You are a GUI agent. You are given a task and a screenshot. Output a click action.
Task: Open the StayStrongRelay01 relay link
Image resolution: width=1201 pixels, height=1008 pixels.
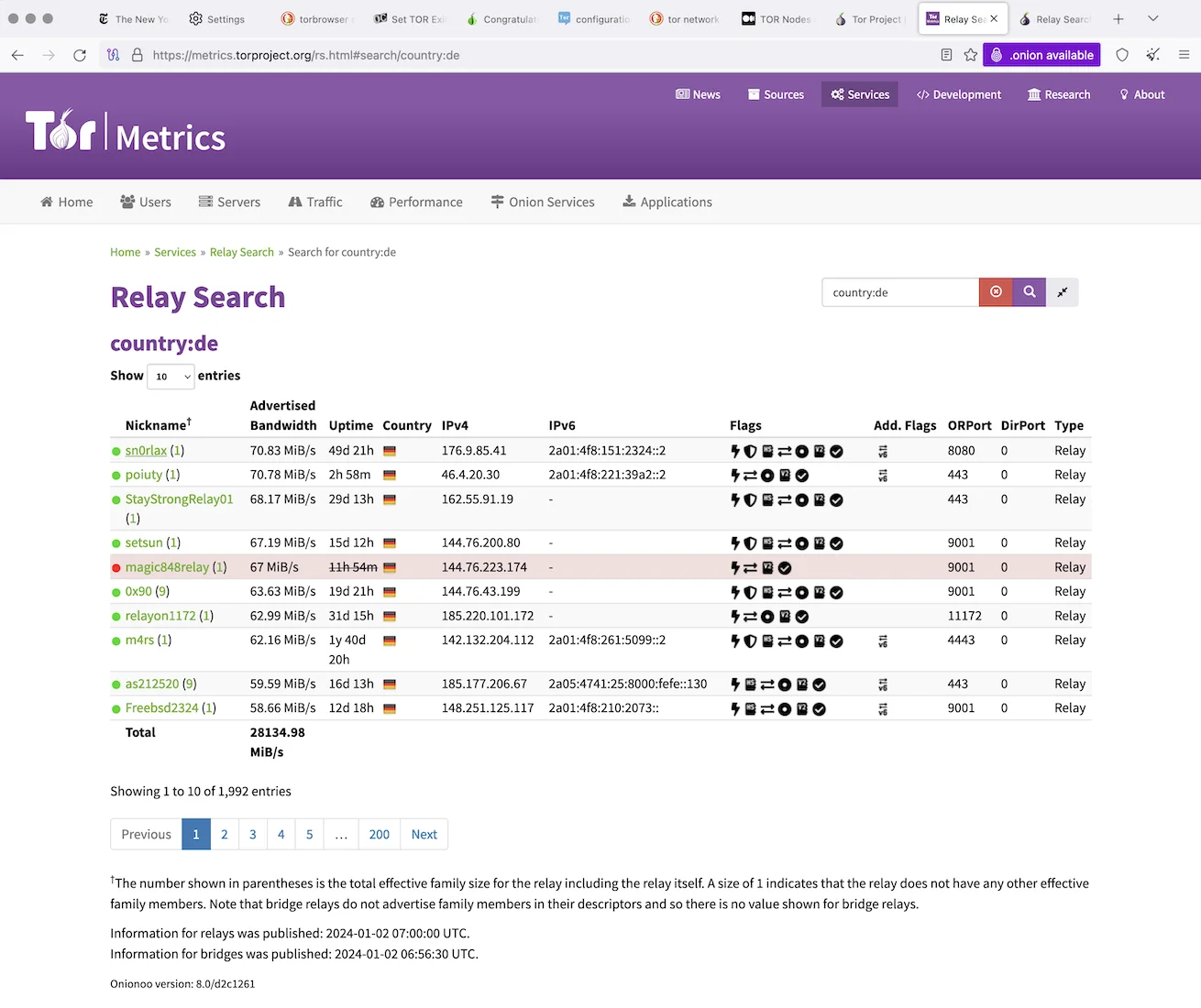(x=179, y=499)
